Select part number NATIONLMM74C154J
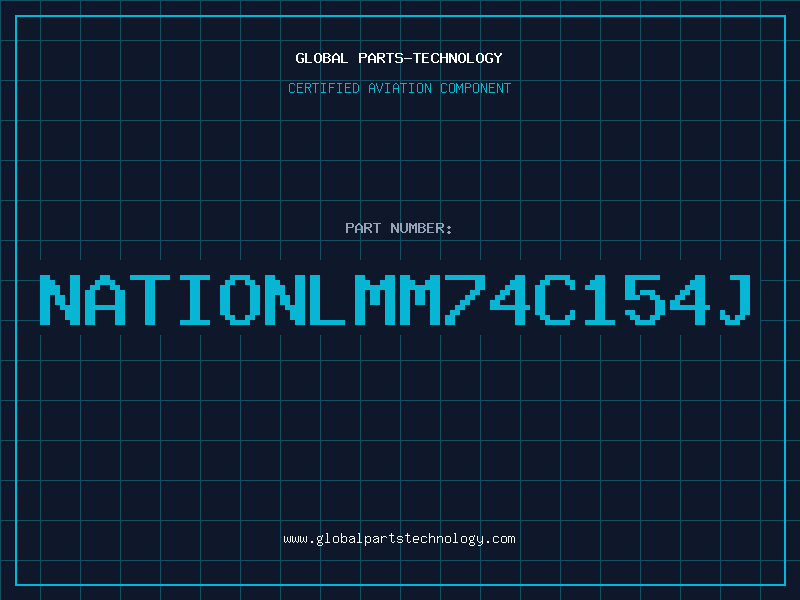This screenshot has height=600, width=800. 395,299
